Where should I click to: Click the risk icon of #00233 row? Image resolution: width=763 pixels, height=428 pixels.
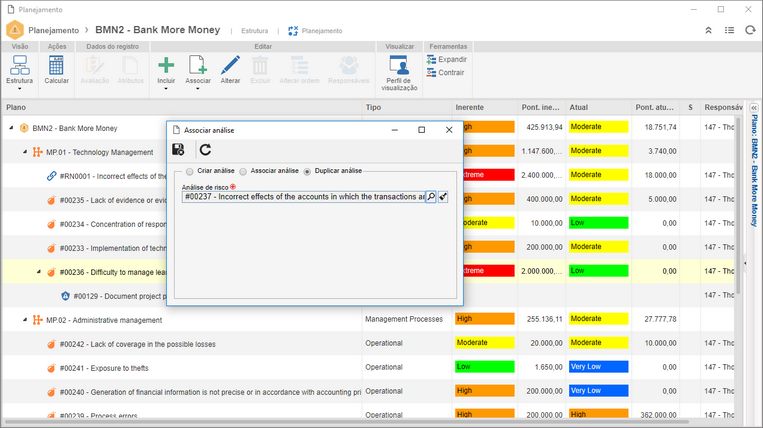point(52,248)
